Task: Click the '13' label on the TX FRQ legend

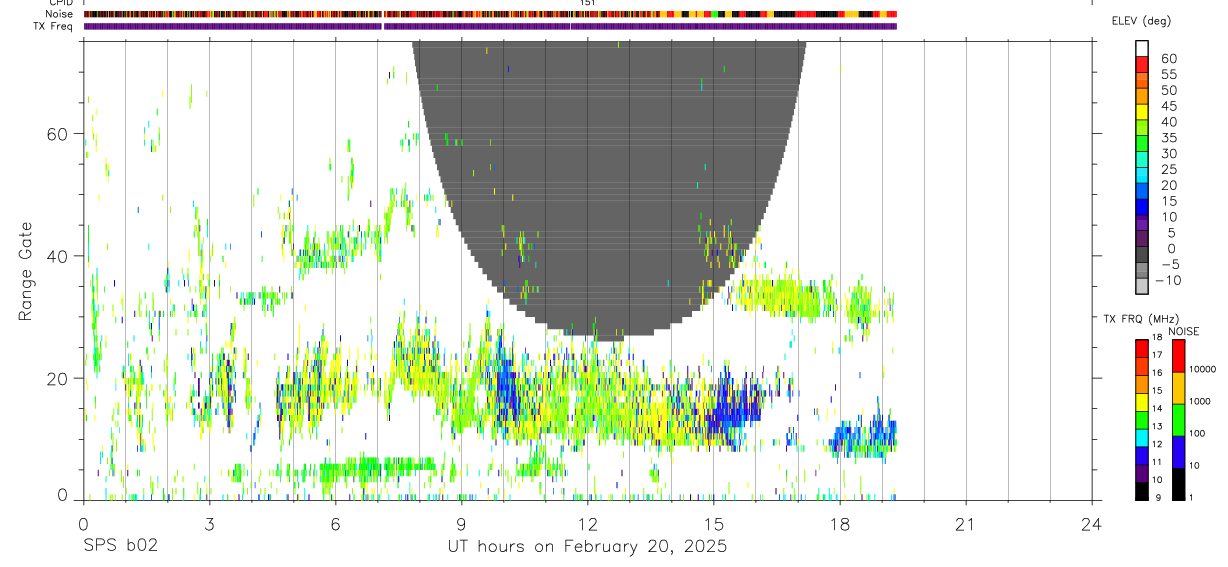Action: [1156, 426]
